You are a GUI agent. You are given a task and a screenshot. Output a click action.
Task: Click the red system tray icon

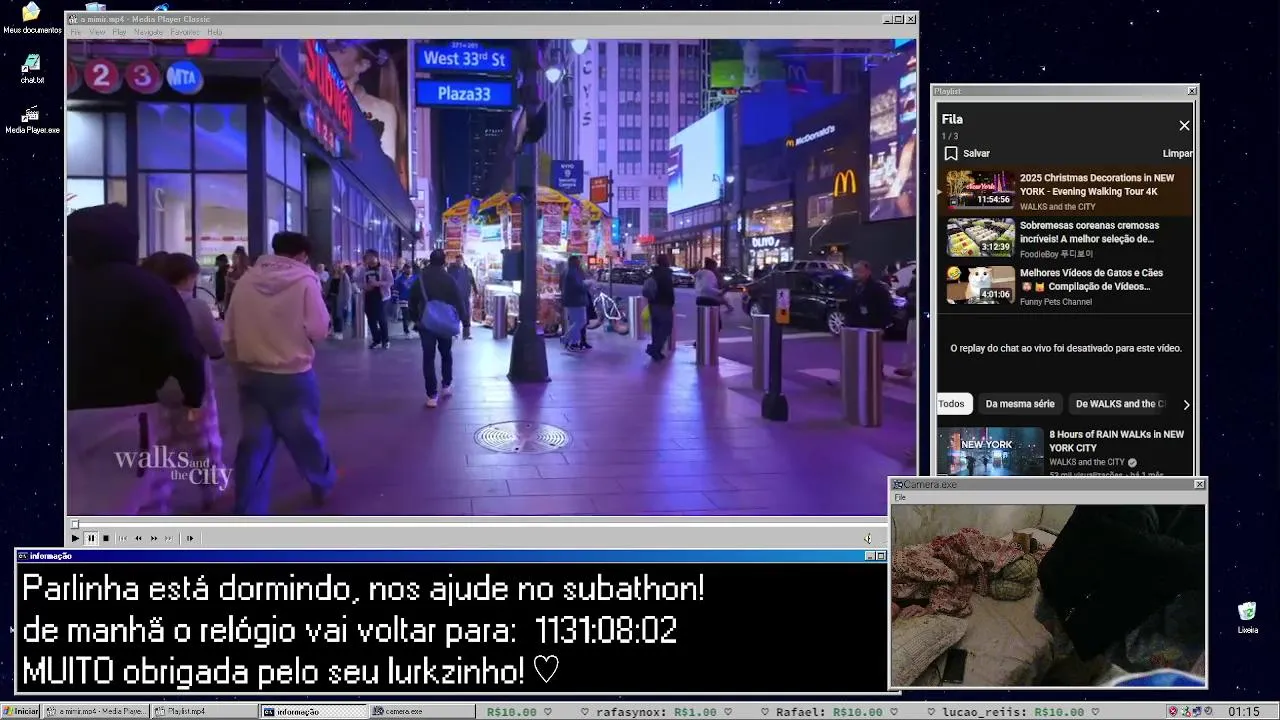coord(1173,712)
